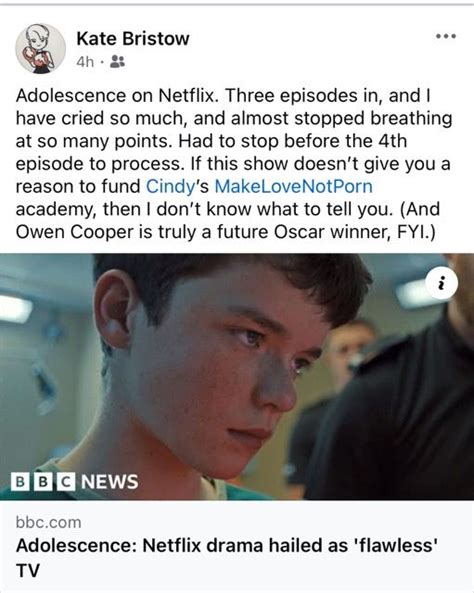Open the MakeLoveNotPorn tagged page link
This screenshot has width=474, height=593.
294,186
